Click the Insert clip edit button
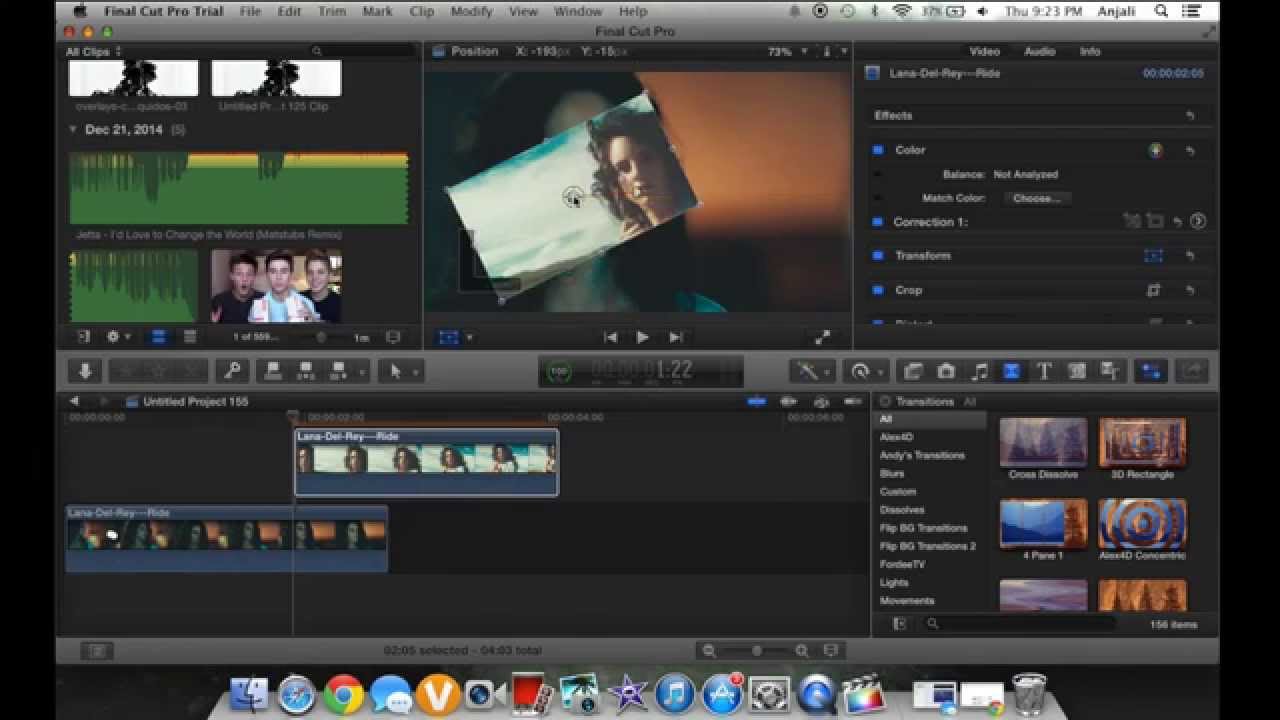Screen dimensions: 1280x720 306,371
